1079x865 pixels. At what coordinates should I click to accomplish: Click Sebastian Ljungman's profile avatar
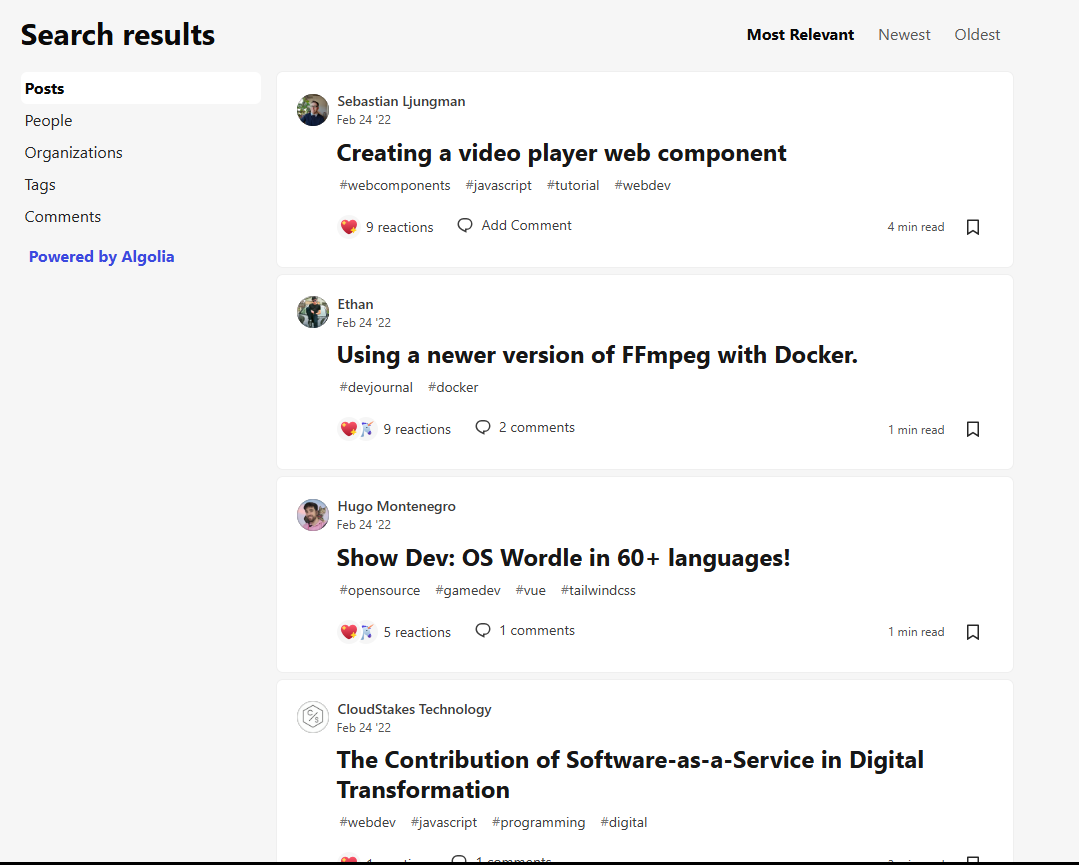point(313,110)
